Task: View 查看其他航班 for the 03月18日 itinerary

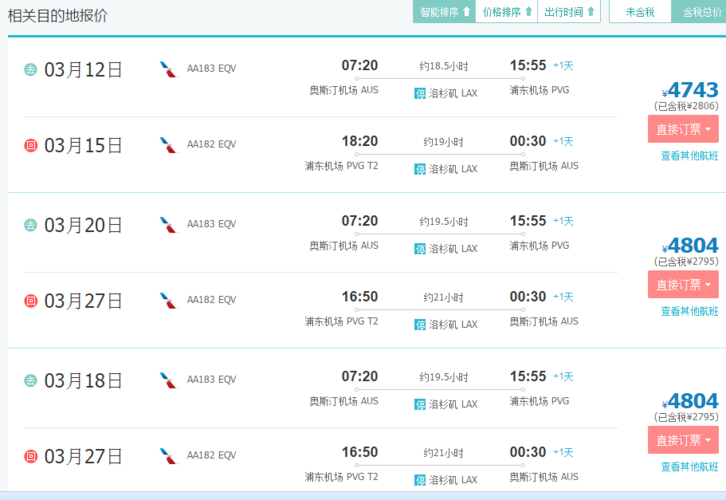Action: (689, 467)
